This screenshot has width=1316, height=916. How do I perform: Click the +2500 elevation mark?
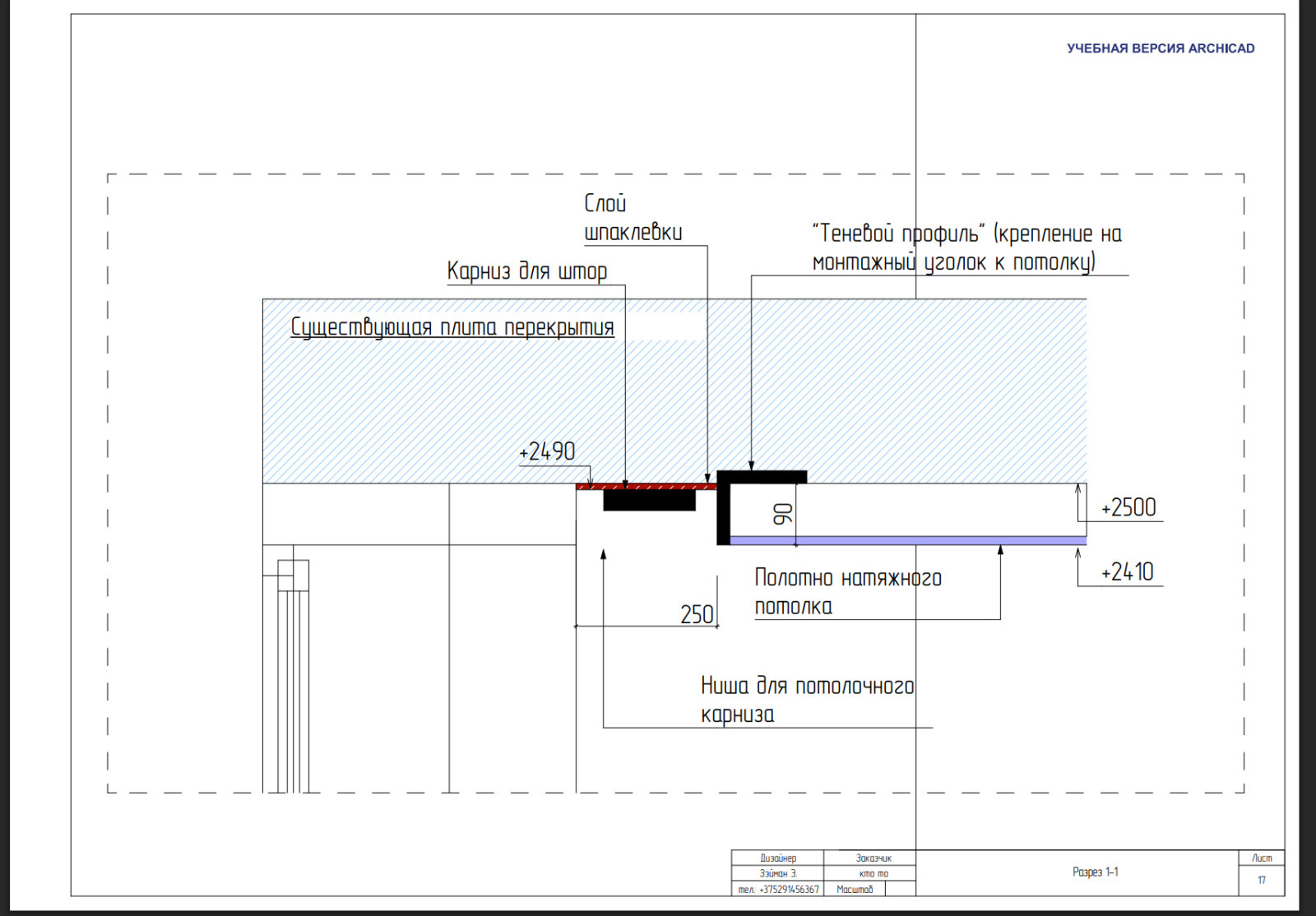(x=1128, y=508)
